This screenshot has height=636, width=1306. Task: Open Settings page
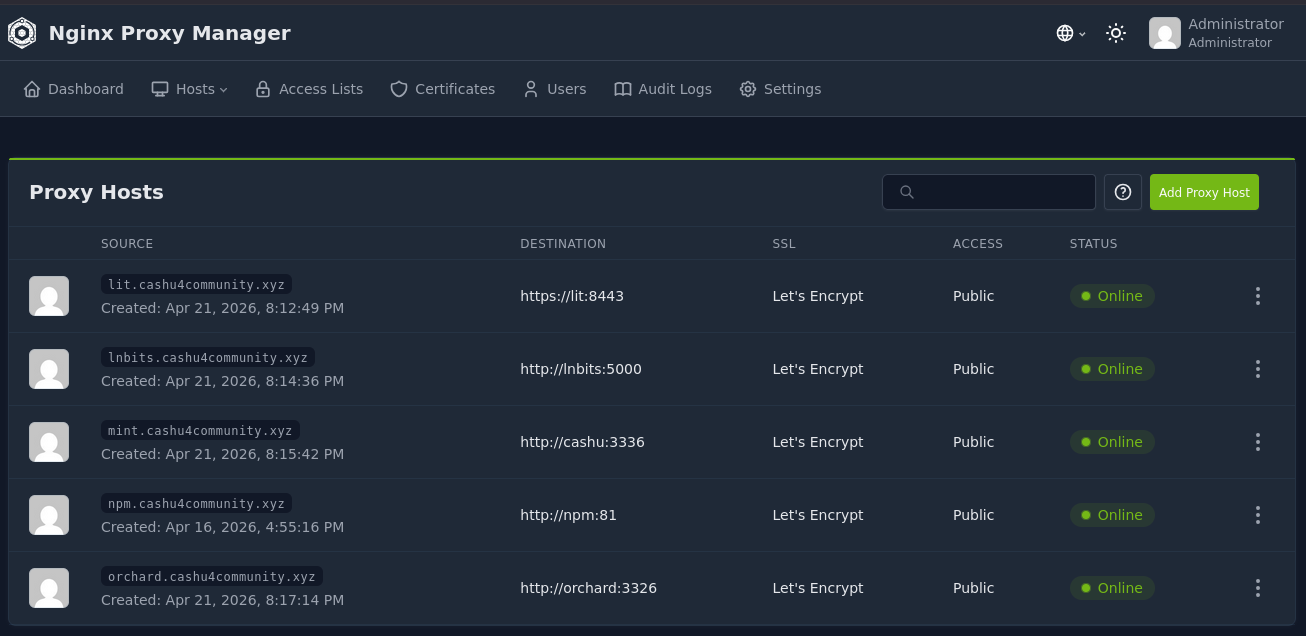pos(781,89)
